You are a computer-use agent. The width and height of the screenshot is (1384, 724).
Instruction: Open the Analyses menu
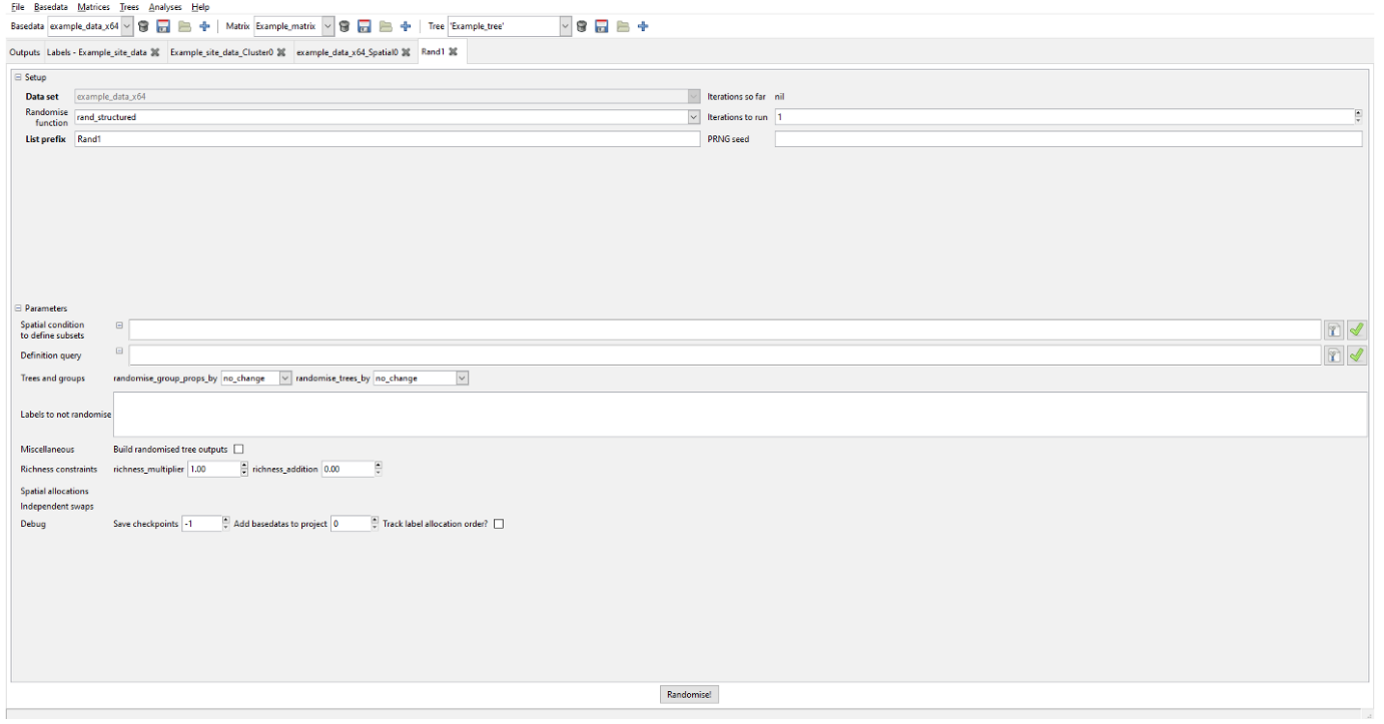pos(165,7)
